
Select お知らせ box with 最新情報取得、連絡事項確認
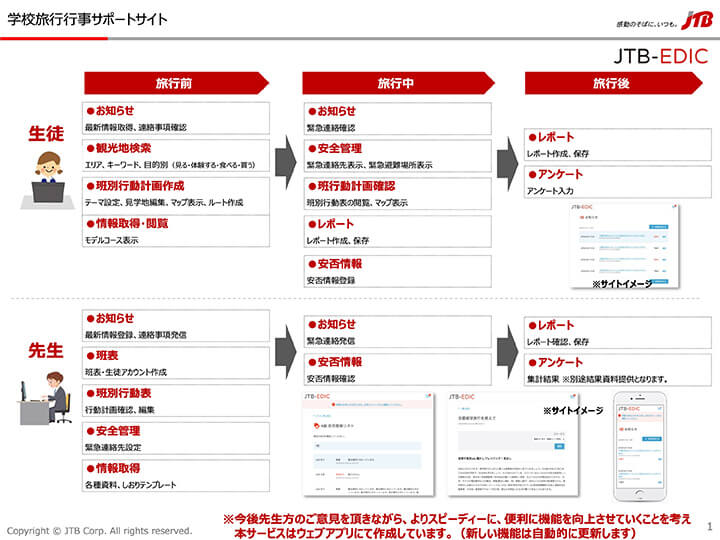coord(176,118)
